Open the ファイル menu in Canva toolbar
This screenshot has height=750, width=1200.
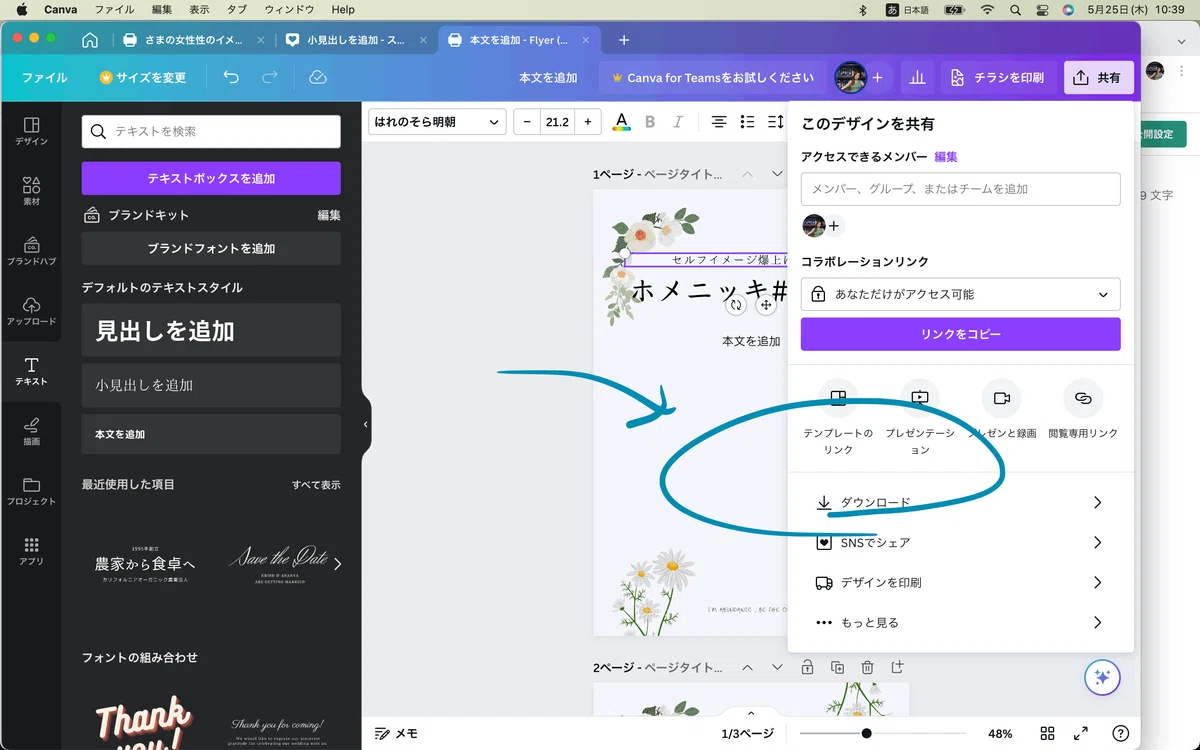pyautogui.click(x=45, y=77)
